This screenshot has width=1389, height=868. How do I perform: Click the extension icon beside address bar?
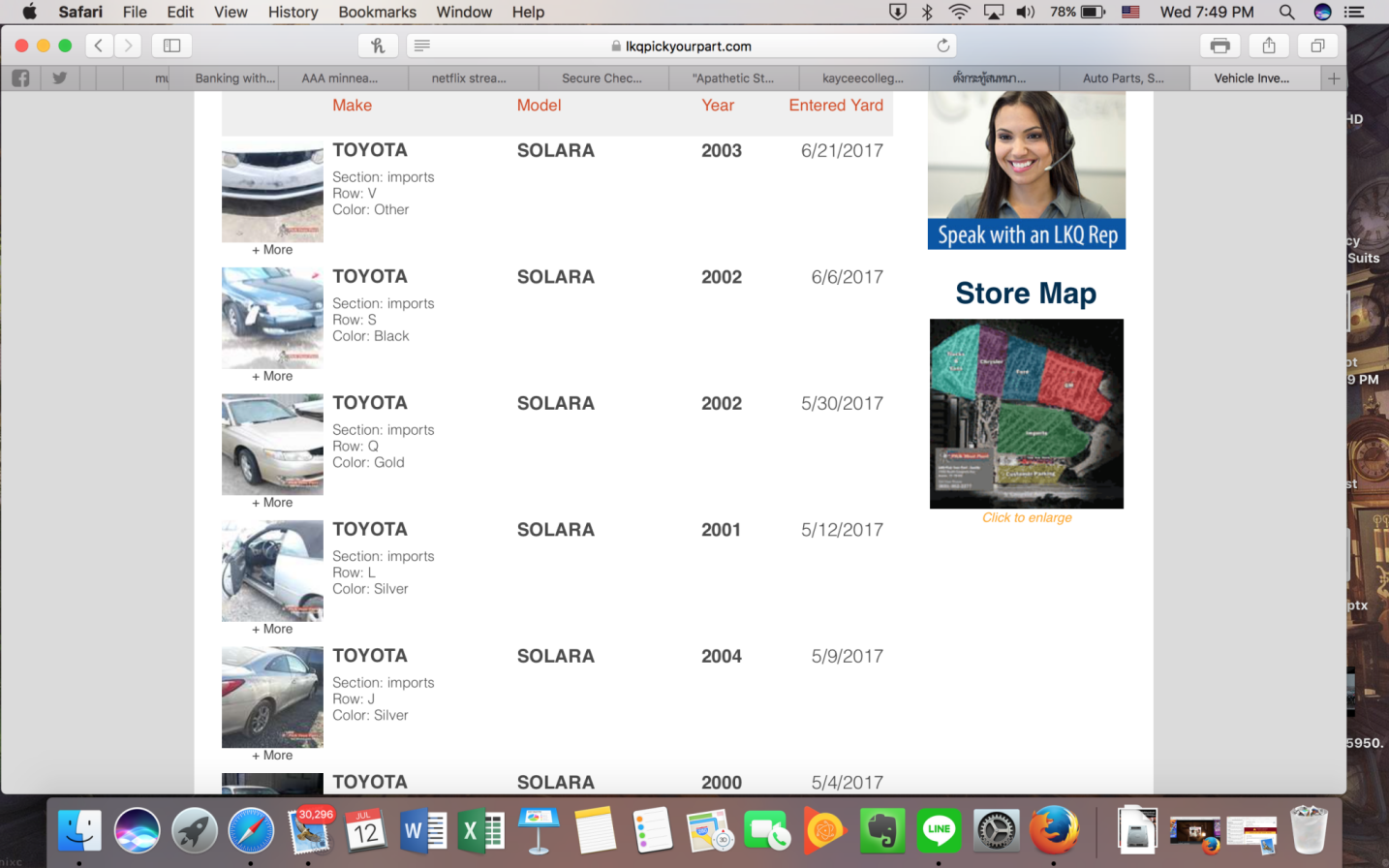click(378, 46)
